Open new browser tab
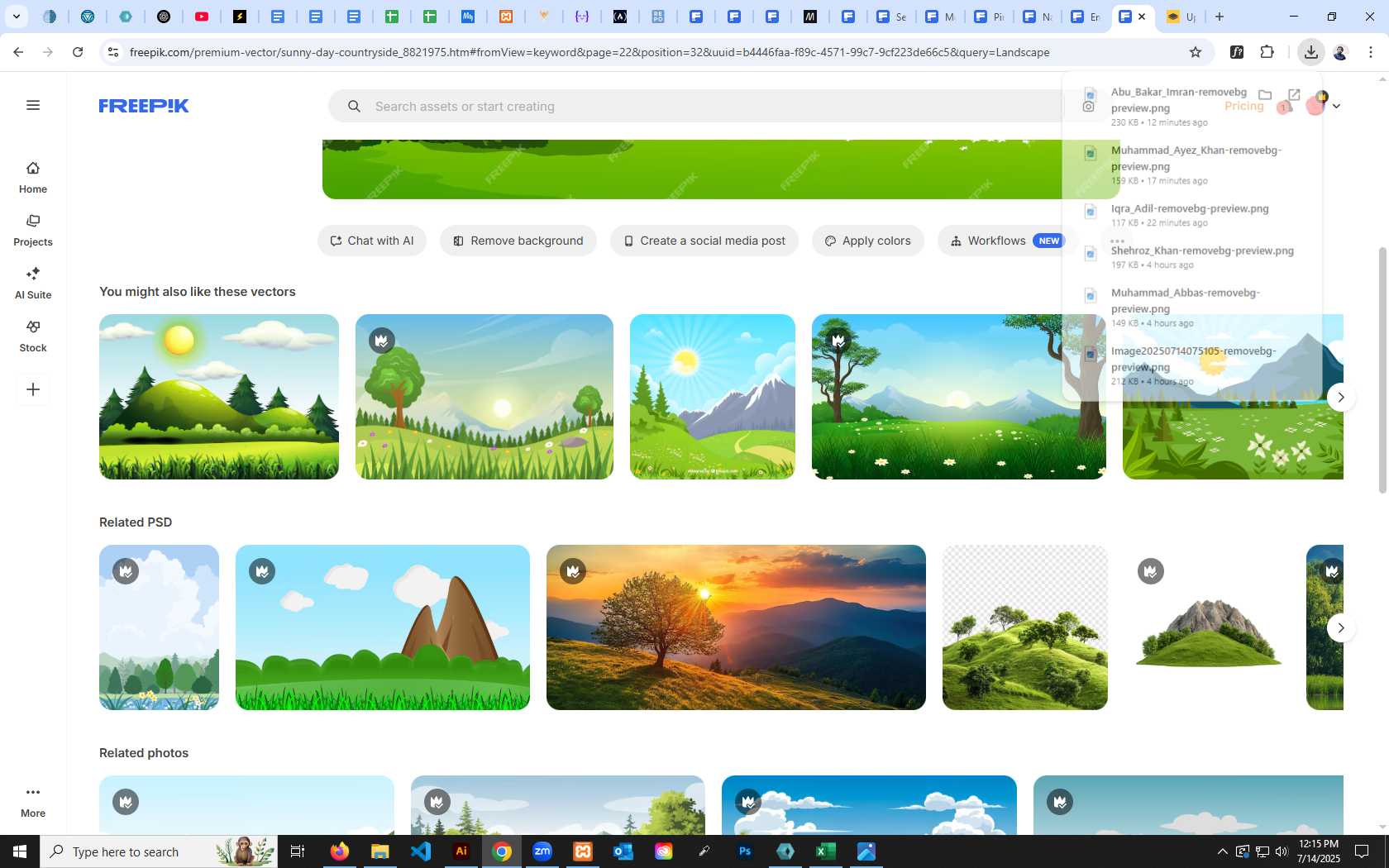 pos(1220,17)
